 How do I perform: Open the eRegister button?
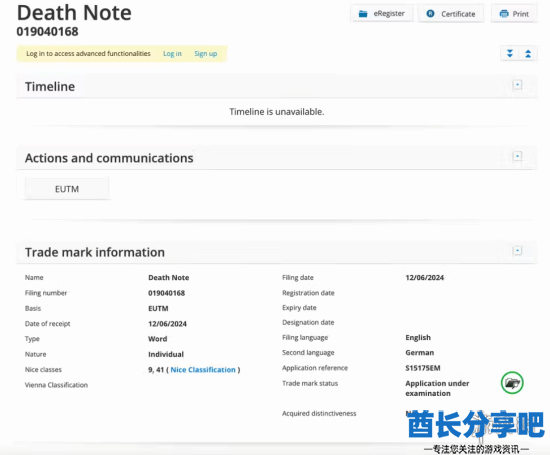coord(382,14)
